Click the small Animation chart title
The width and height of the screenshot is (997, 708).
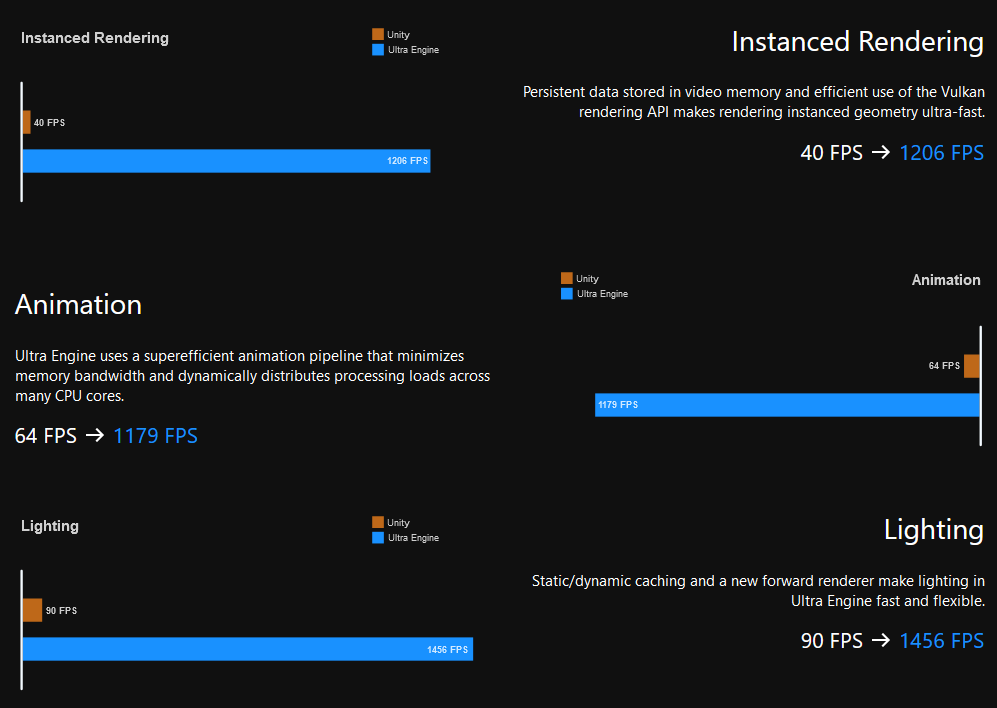pyautogui.click(x=945, y=280)
